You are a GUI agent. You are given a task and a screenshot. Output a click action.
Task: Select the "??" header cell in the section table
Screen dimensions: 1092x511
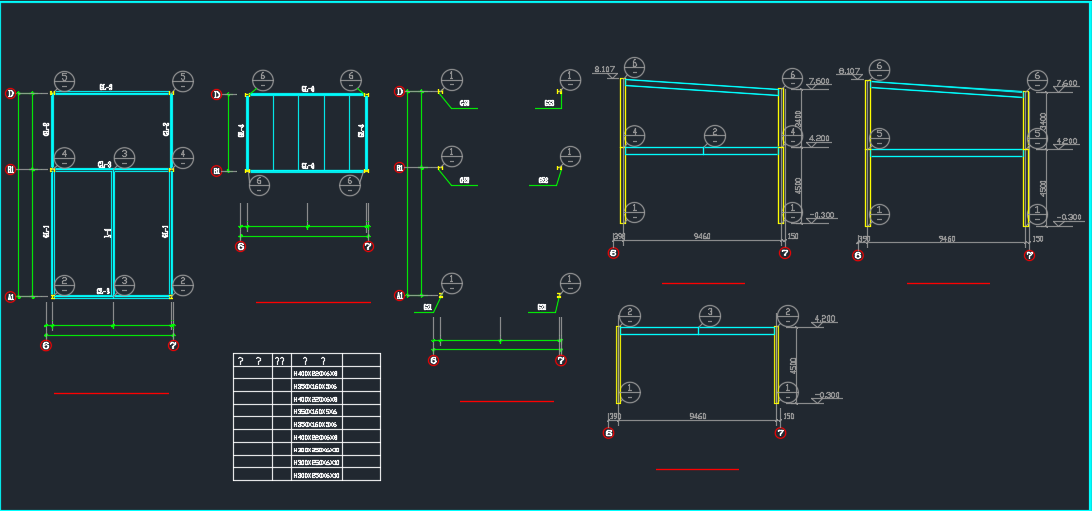281,360
